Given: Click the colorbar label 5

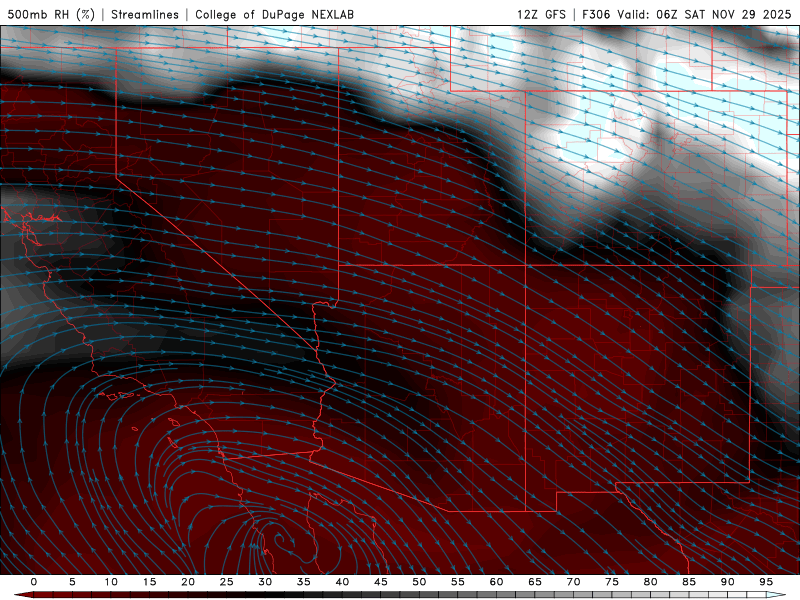Looking at the screenshot, I should tap(72, 582).
